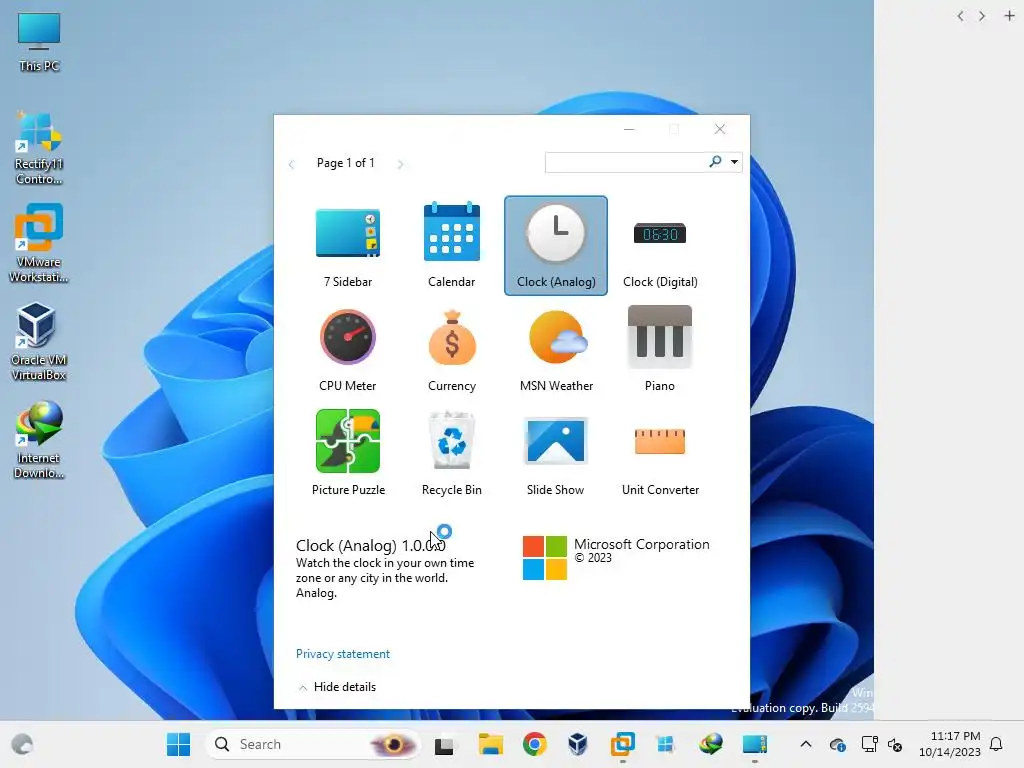Open the Privacy statement link

click(343, 654)
